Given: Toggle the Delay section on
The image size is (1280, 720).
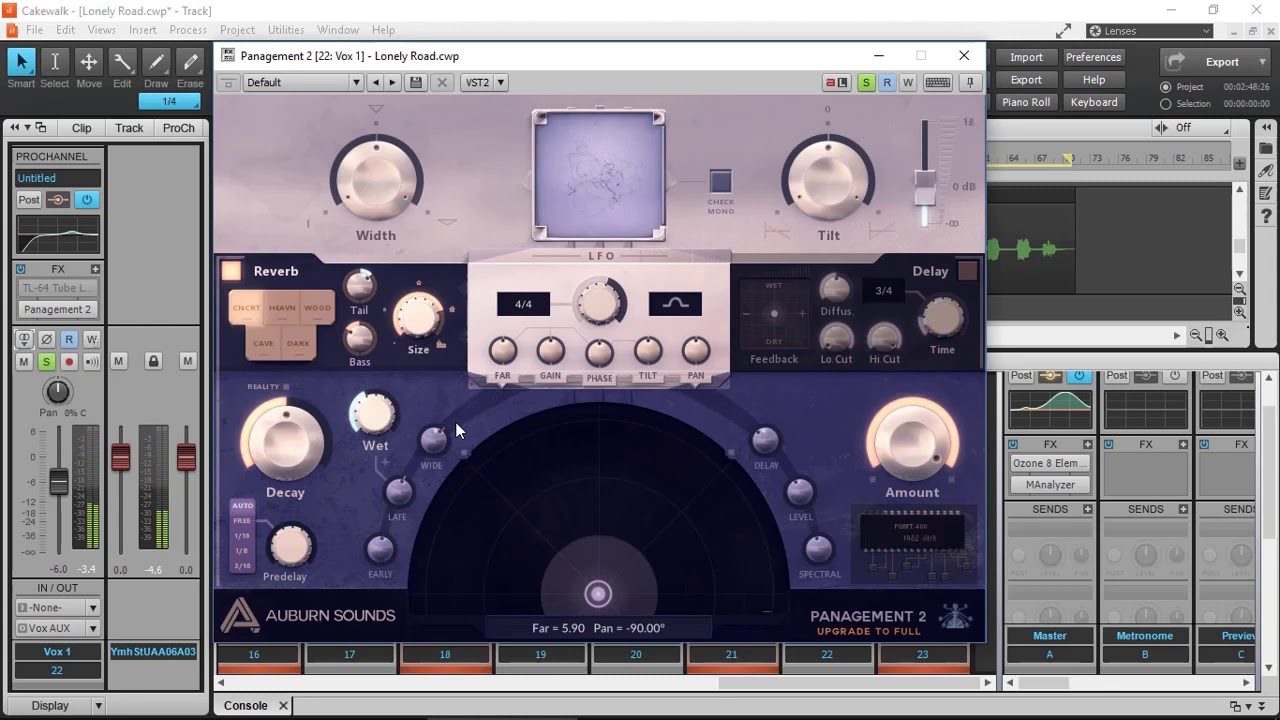Looking at the screenshot, I should [x=967, y=271].
